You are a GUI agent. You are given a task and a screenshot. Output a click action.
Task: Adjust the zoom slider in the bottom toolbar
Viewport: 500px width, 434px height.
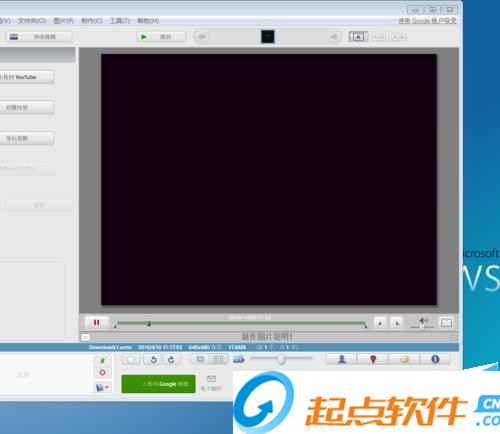point(282,359)
